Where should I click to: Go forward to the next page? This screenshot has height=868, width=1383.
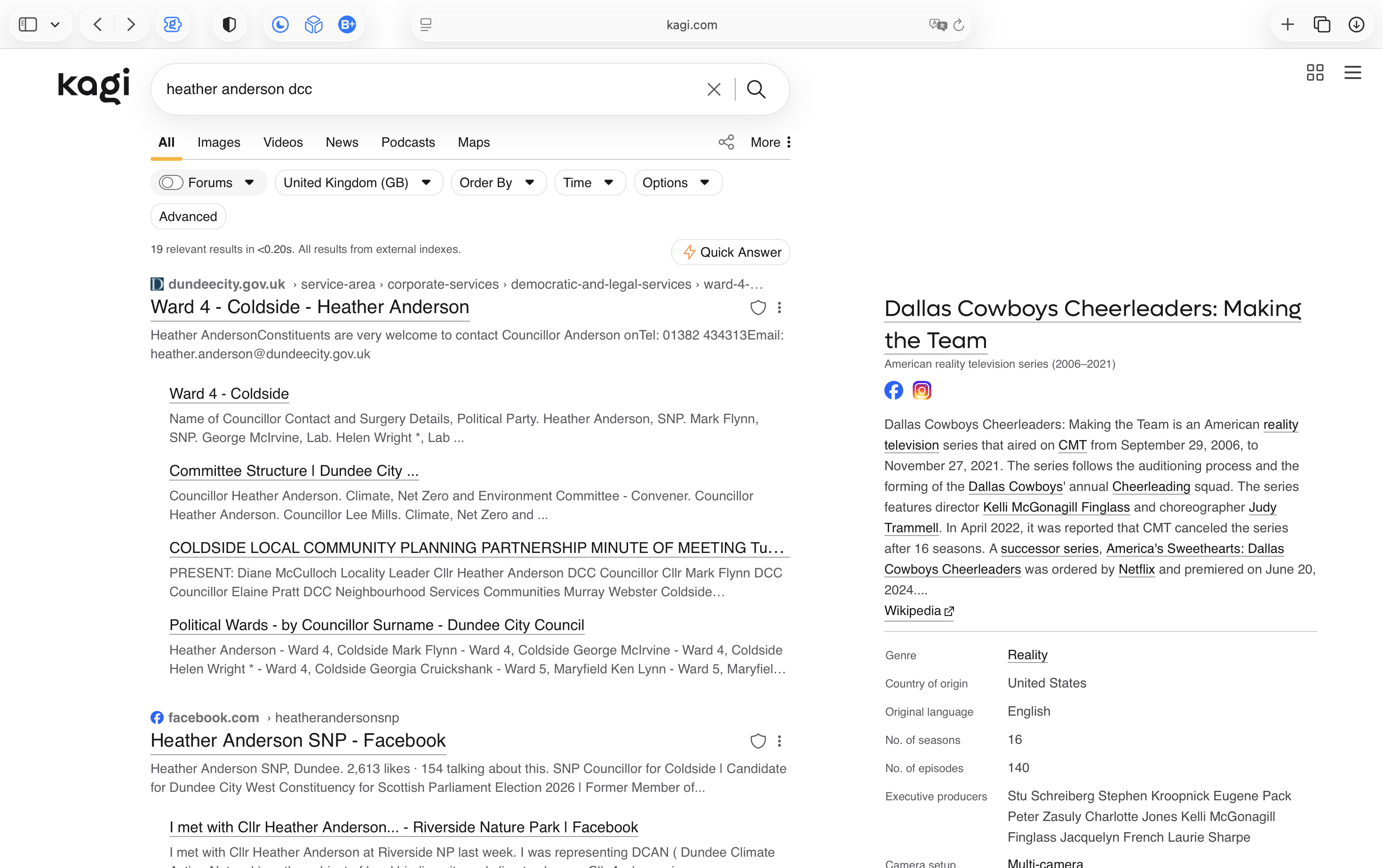click(131, 24)
